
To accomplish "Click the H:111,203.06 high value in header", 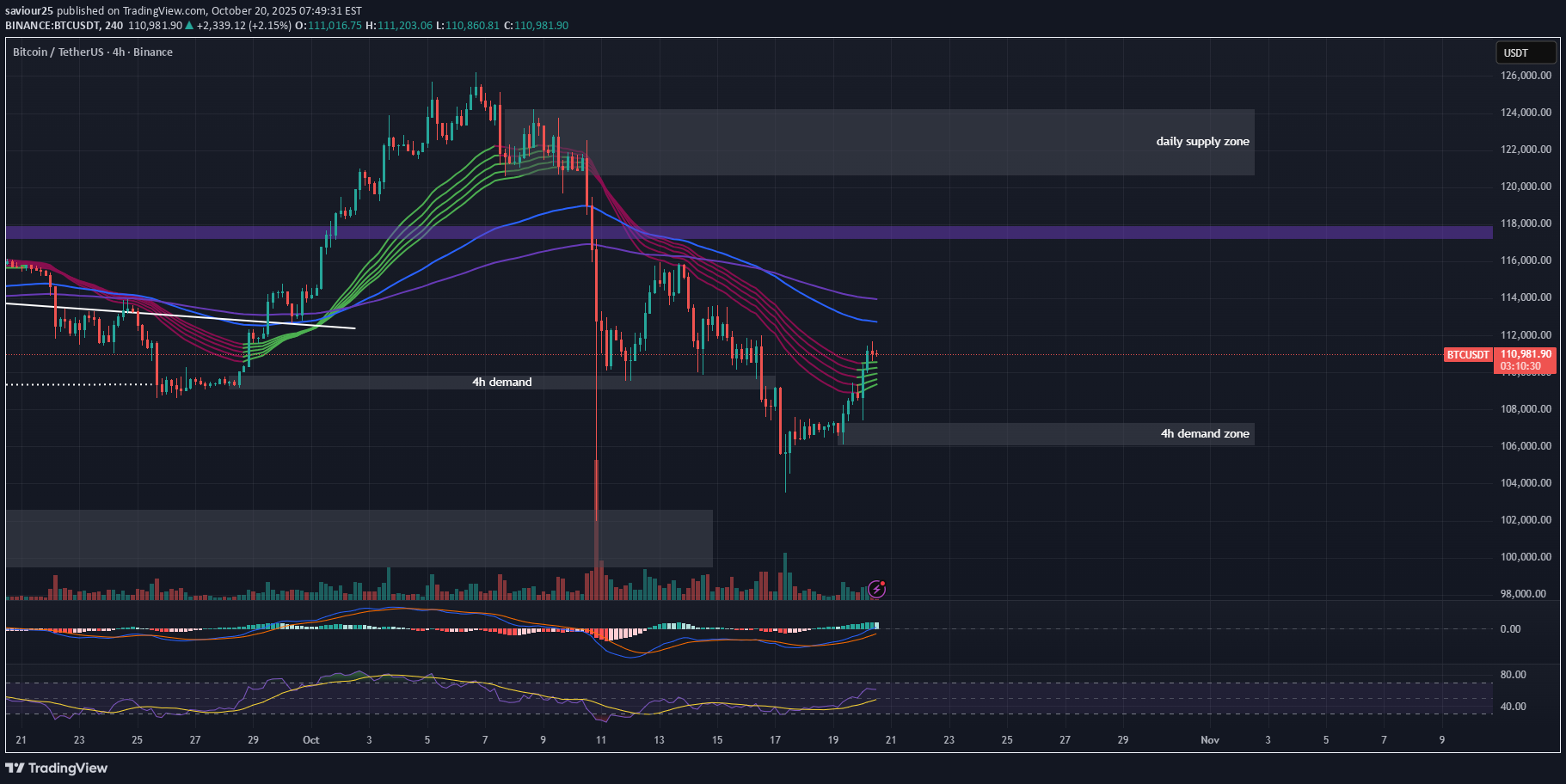I will pos(399,26).
